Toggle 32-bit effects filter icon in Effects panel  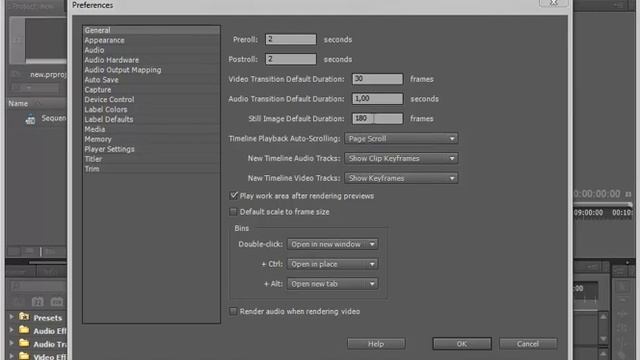[x=38, y=302]
